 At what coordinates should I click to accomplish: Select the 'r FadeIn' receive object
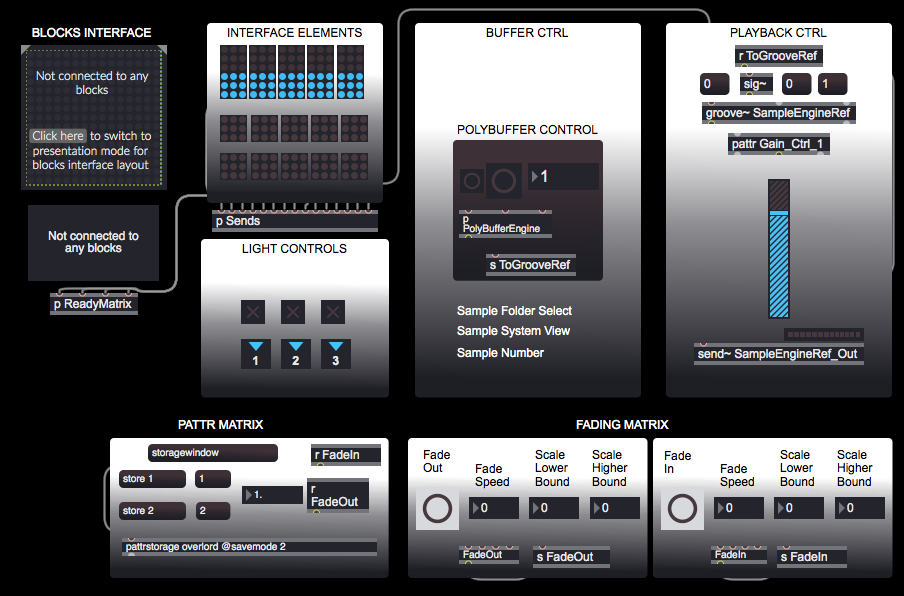[346, 455]
